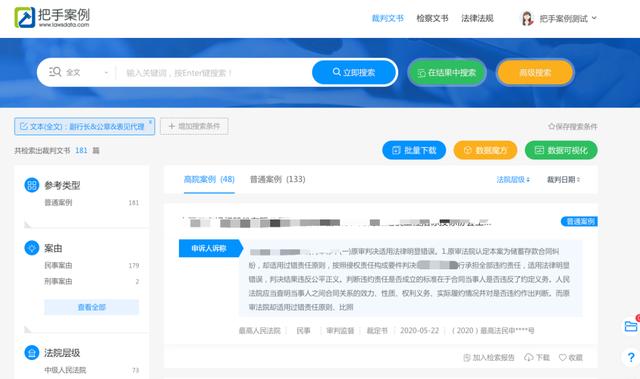Click the 把手案例 logo
This screenshot has width=640, height=379.
52,17
